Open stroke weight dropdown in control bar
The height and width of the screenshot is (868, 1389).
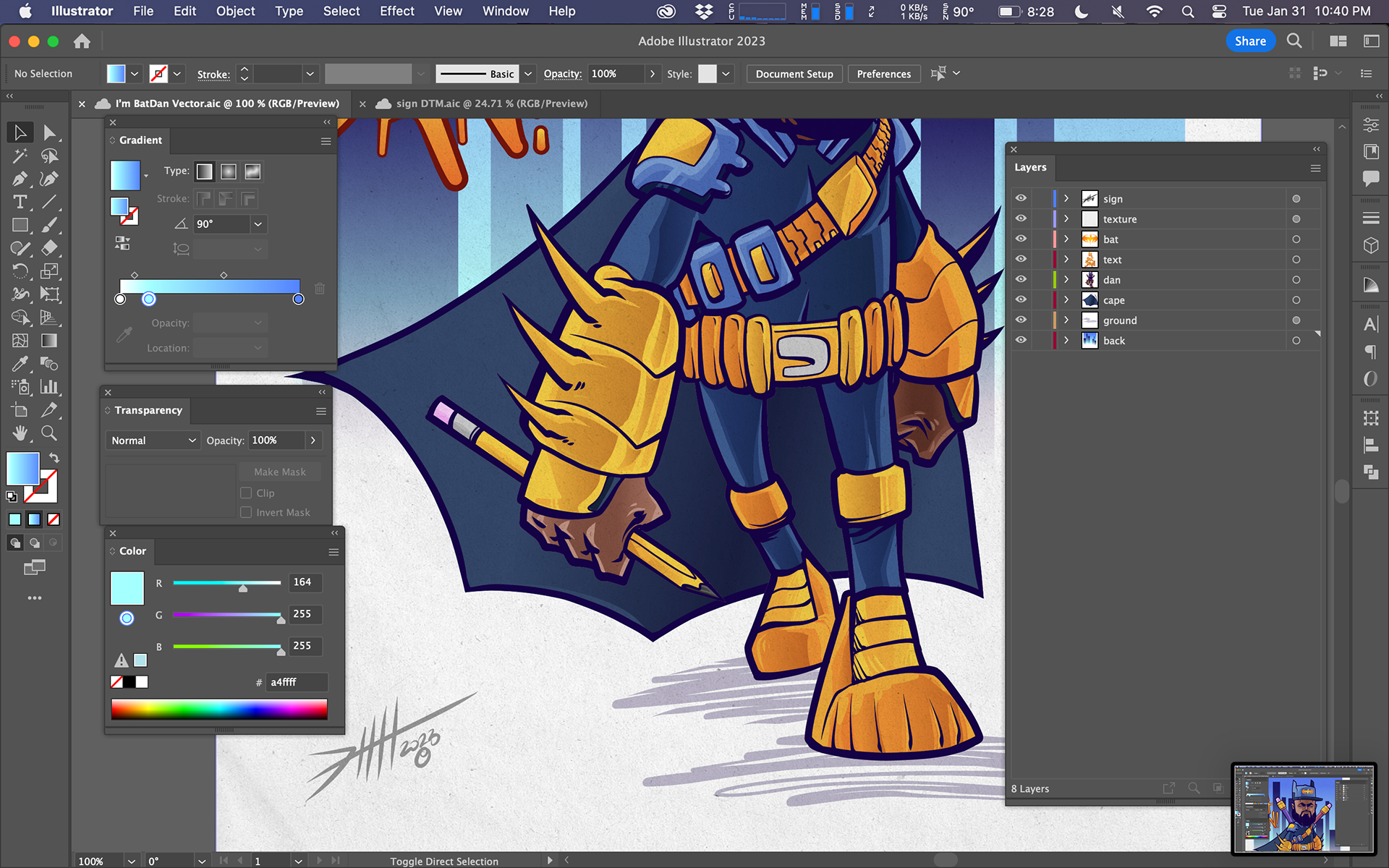pyautogui.click(x=310, y=74)
